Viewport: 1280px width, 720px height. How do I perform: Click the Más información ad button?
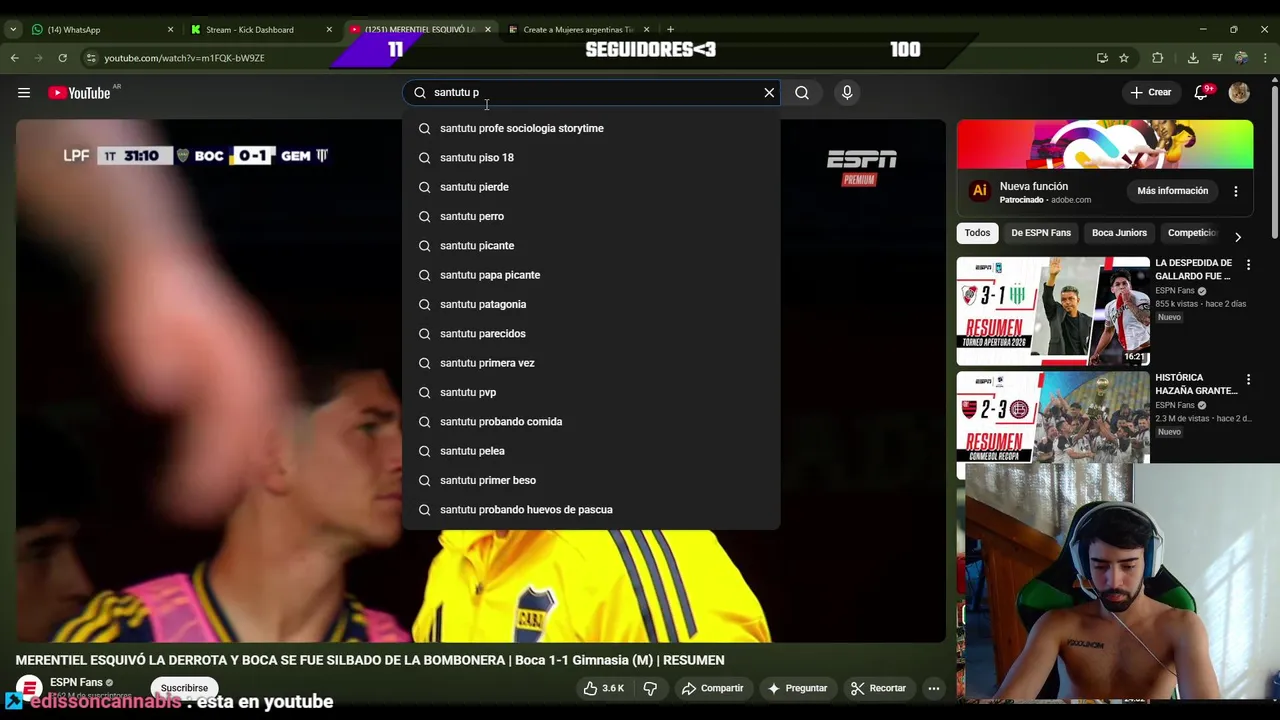click(1172, 191)
